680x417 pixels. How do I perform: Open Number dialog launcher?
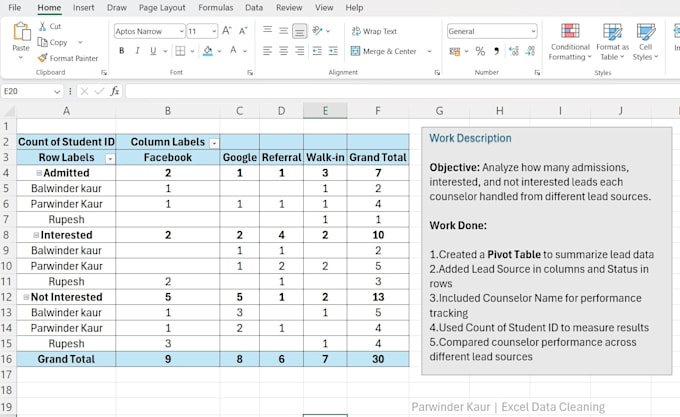pos(537,73)
